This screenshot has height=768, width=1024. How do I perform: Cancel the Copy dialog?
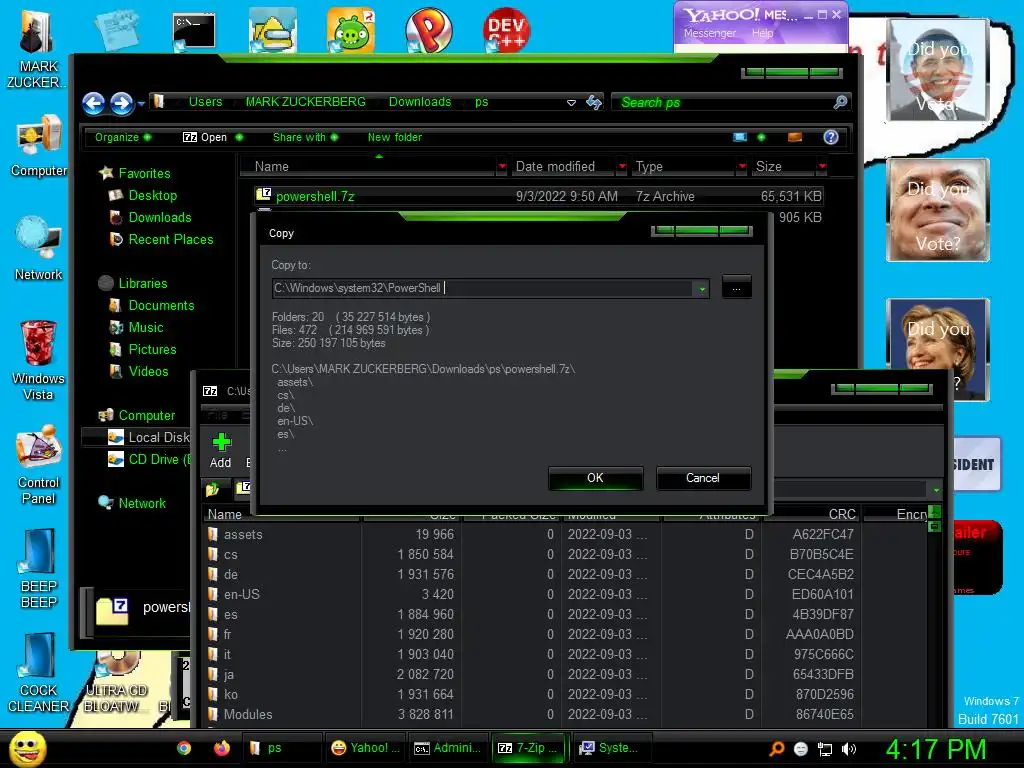[703, 478]
